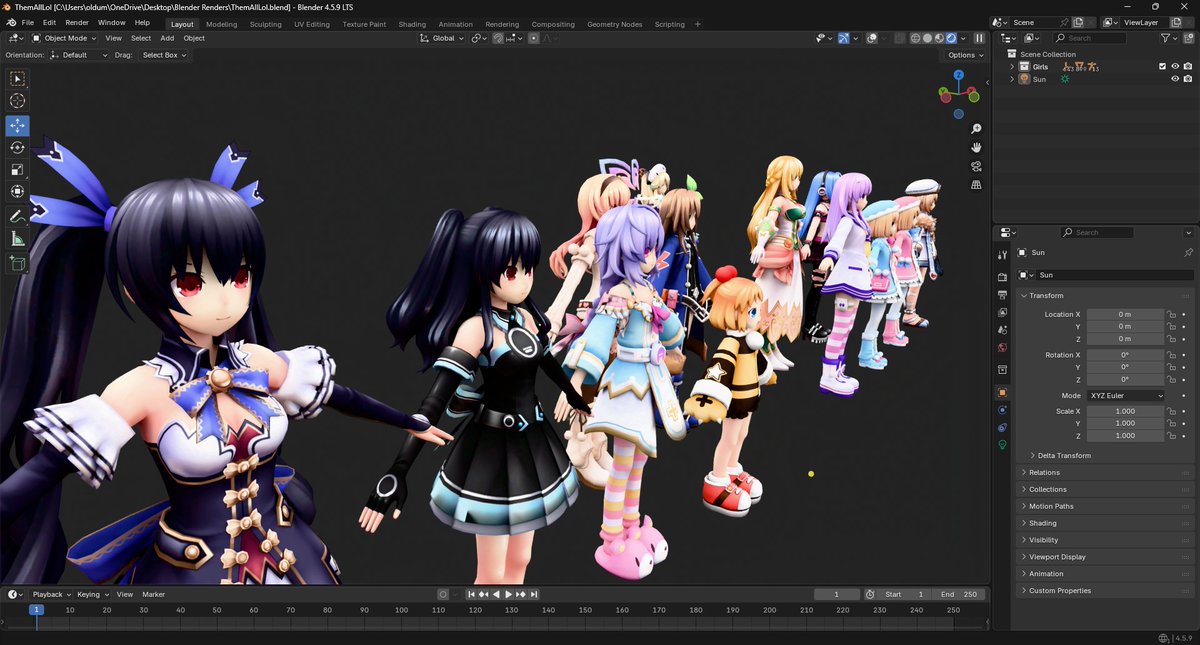Open the Options dropdown in viewport
Image resolution: width=1200 pixels, height=645 pixels.
point(965,55)
